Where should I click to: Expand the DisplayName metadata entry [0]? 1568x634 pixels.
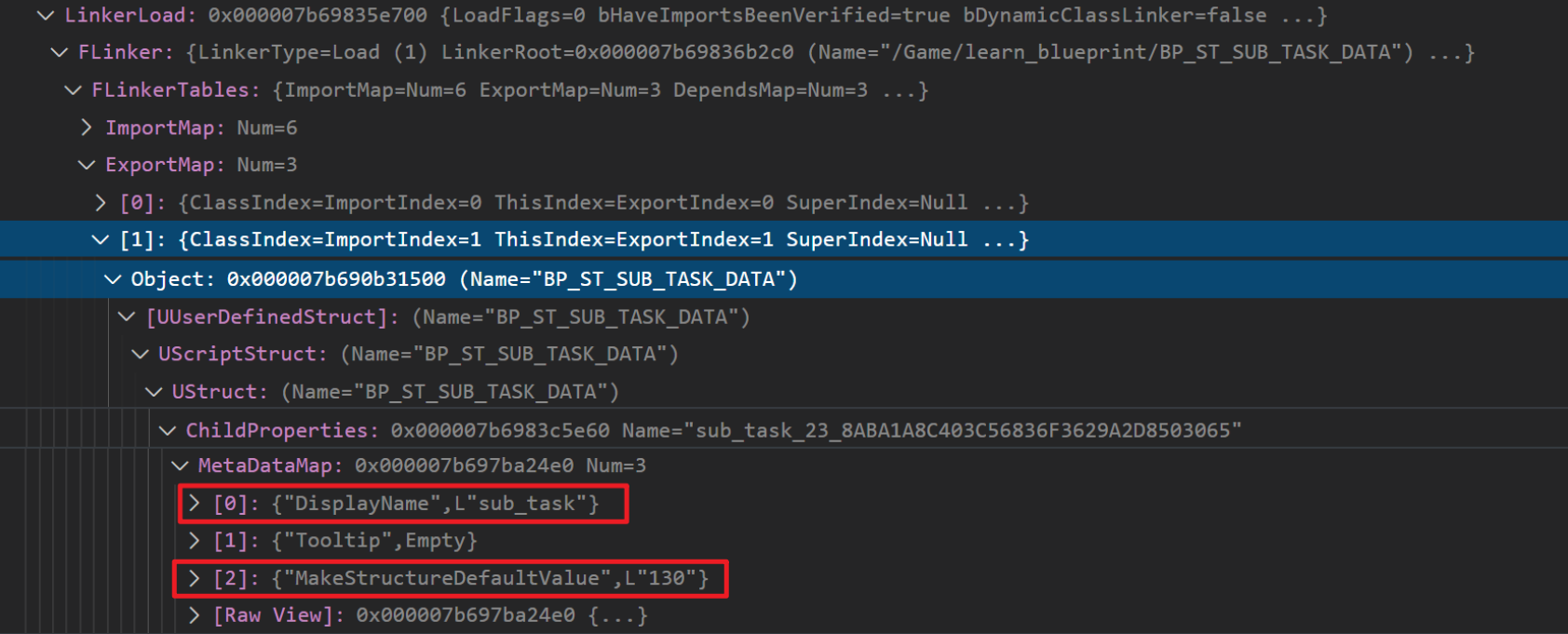pyautogui.click(x=194, y=504)
